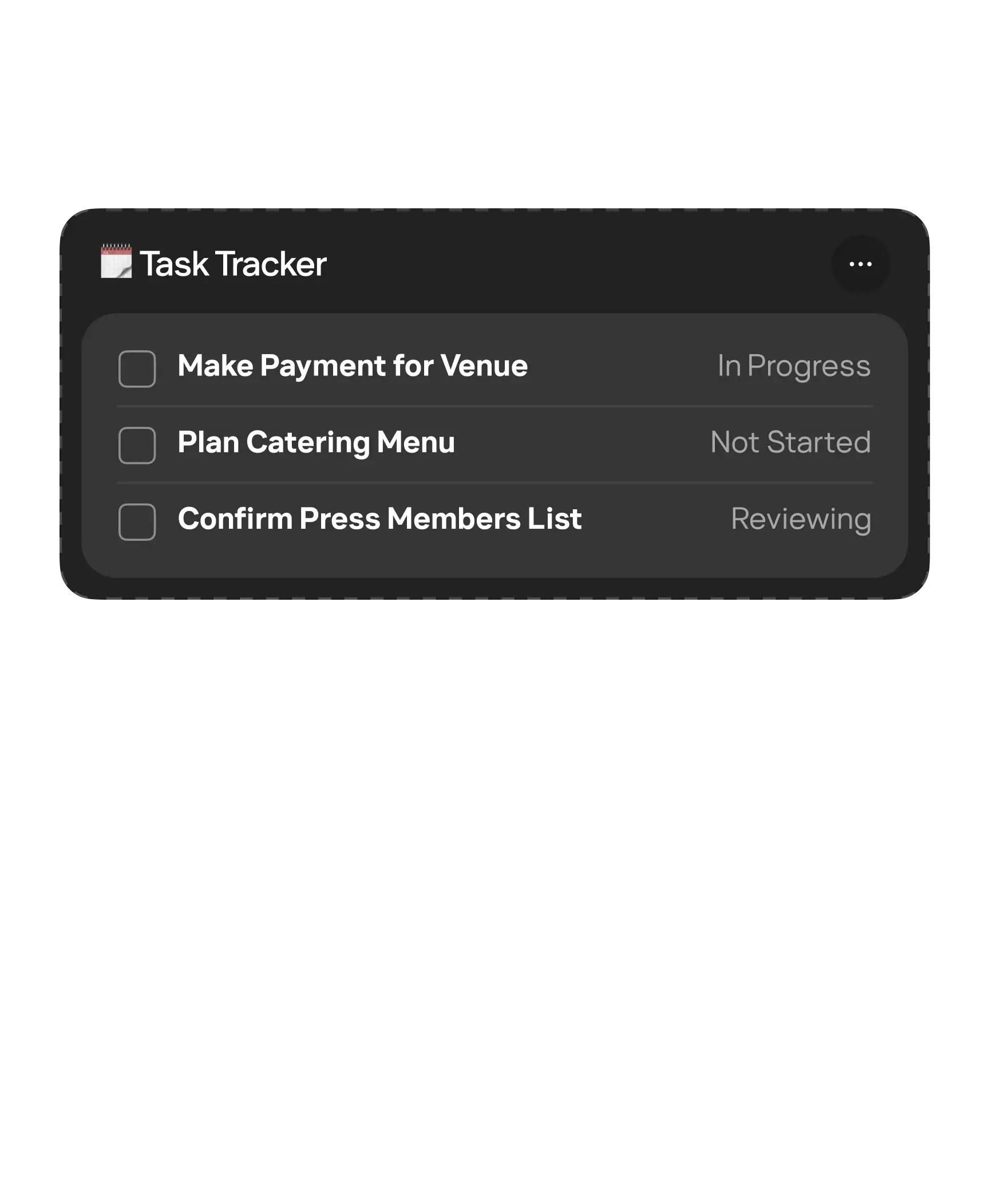Open the In Progress status selector

[794, 366]
